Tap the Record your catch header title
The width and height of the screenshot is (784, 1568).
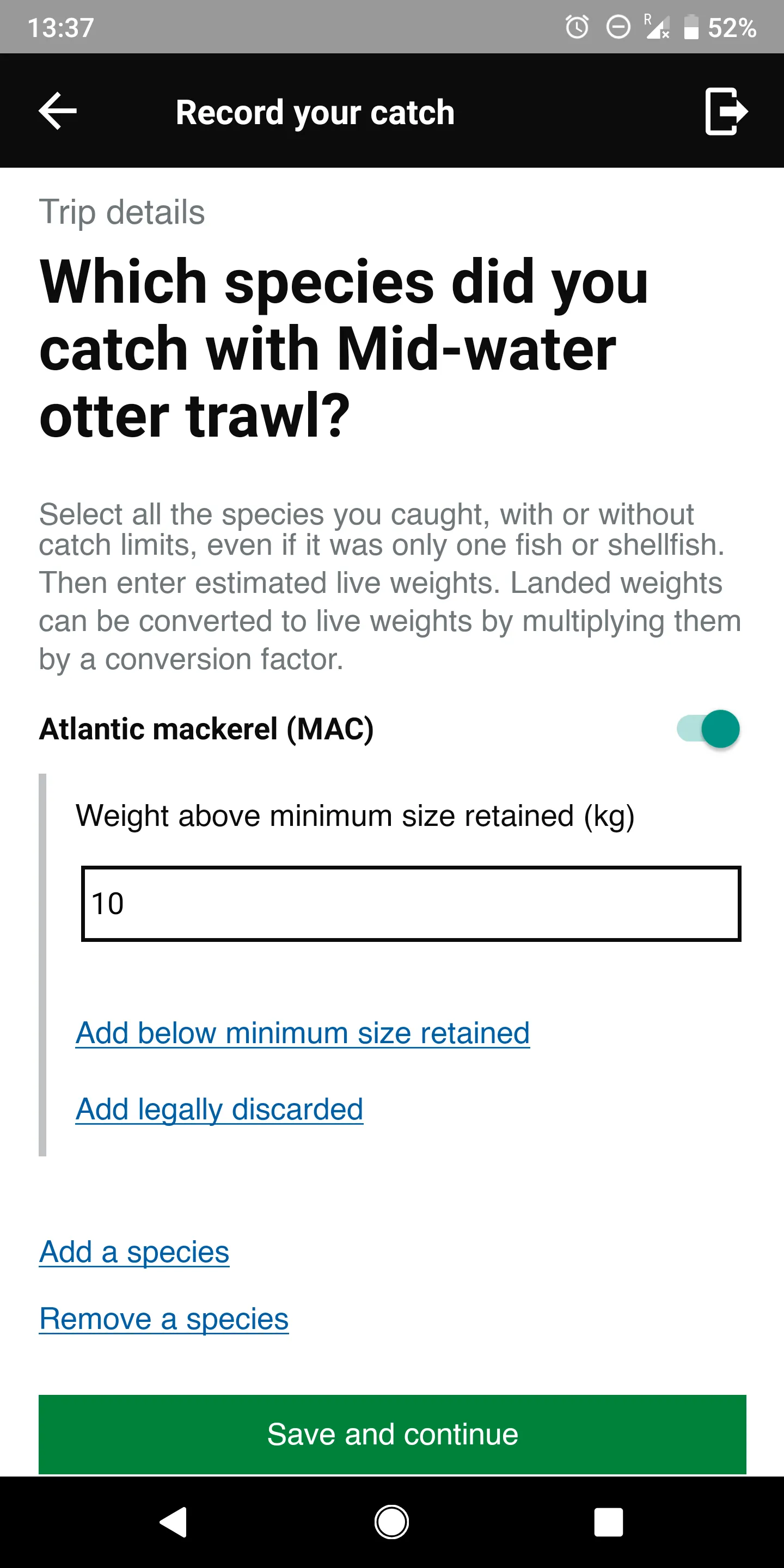[x=315, y=113]
